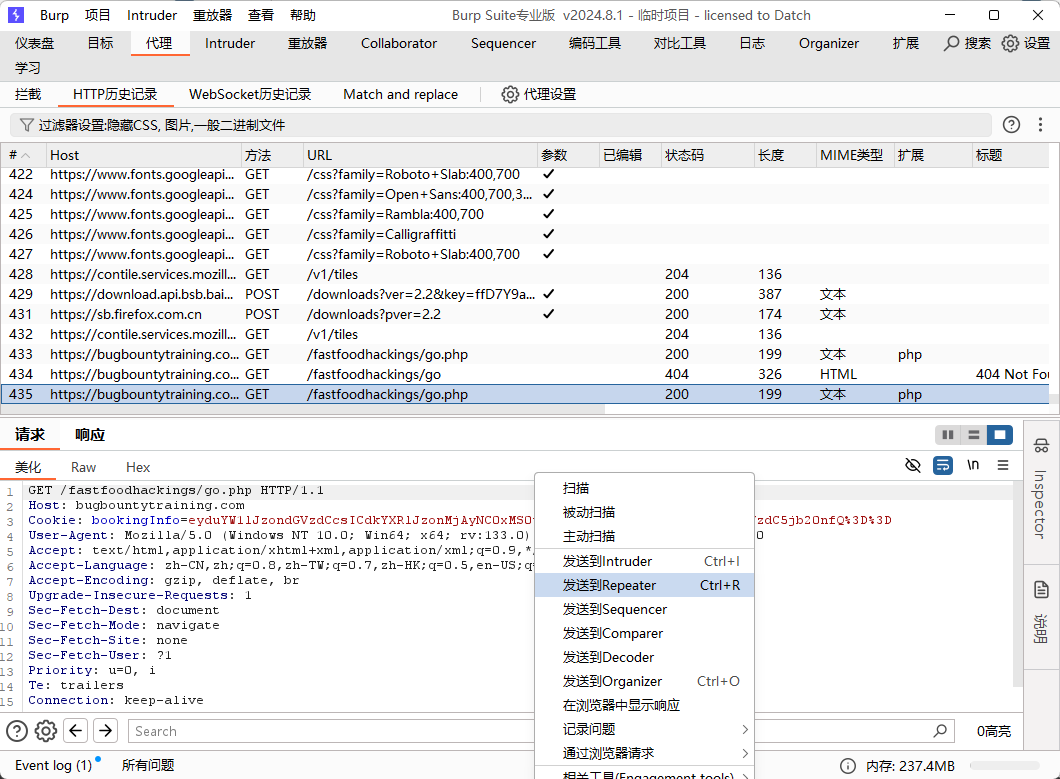Viewport: 1060px width, 779px height.
Task: Toggle the \n show newlines button
Action: click(x=973, y=465)
